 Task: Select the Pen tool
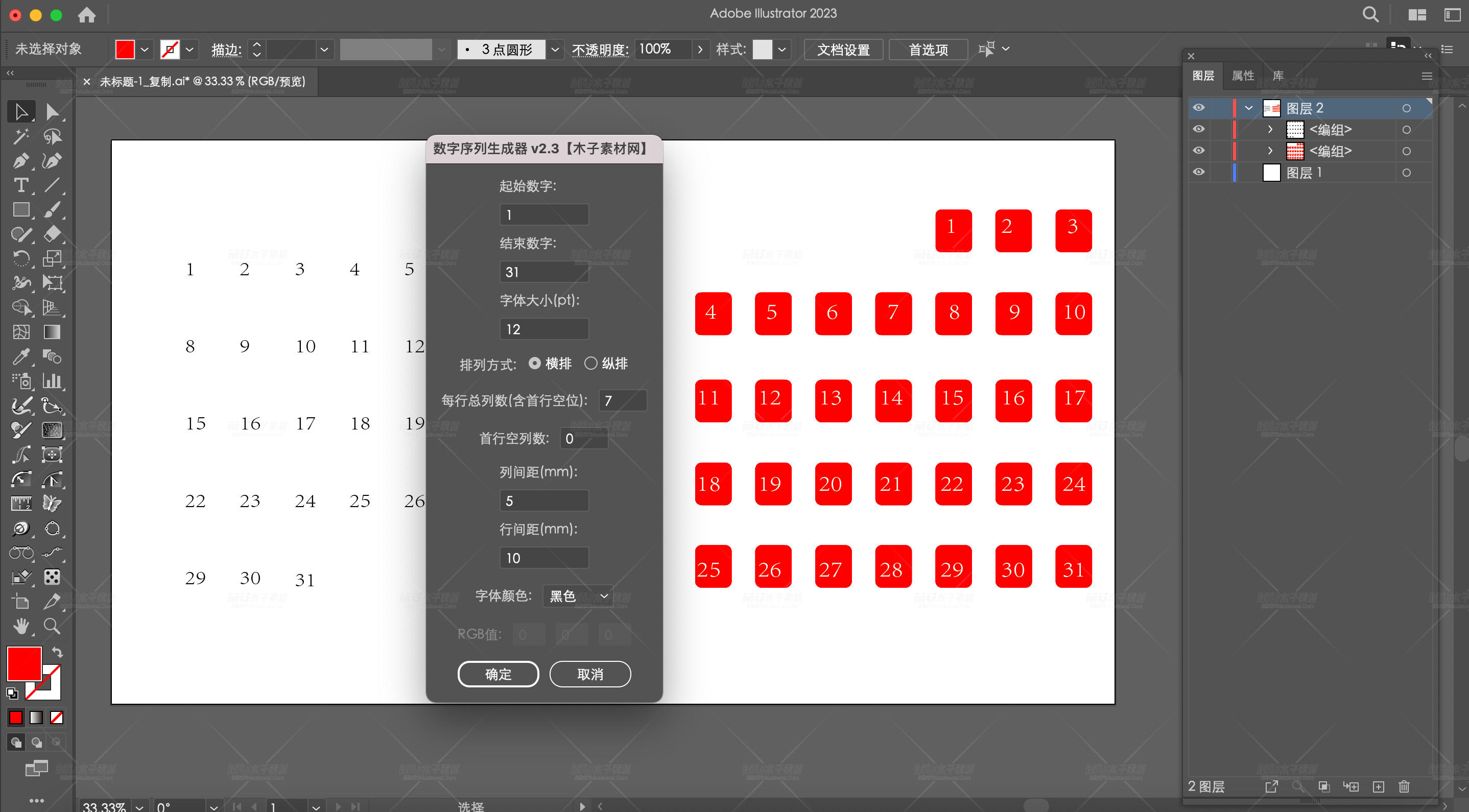coord(21,161)
